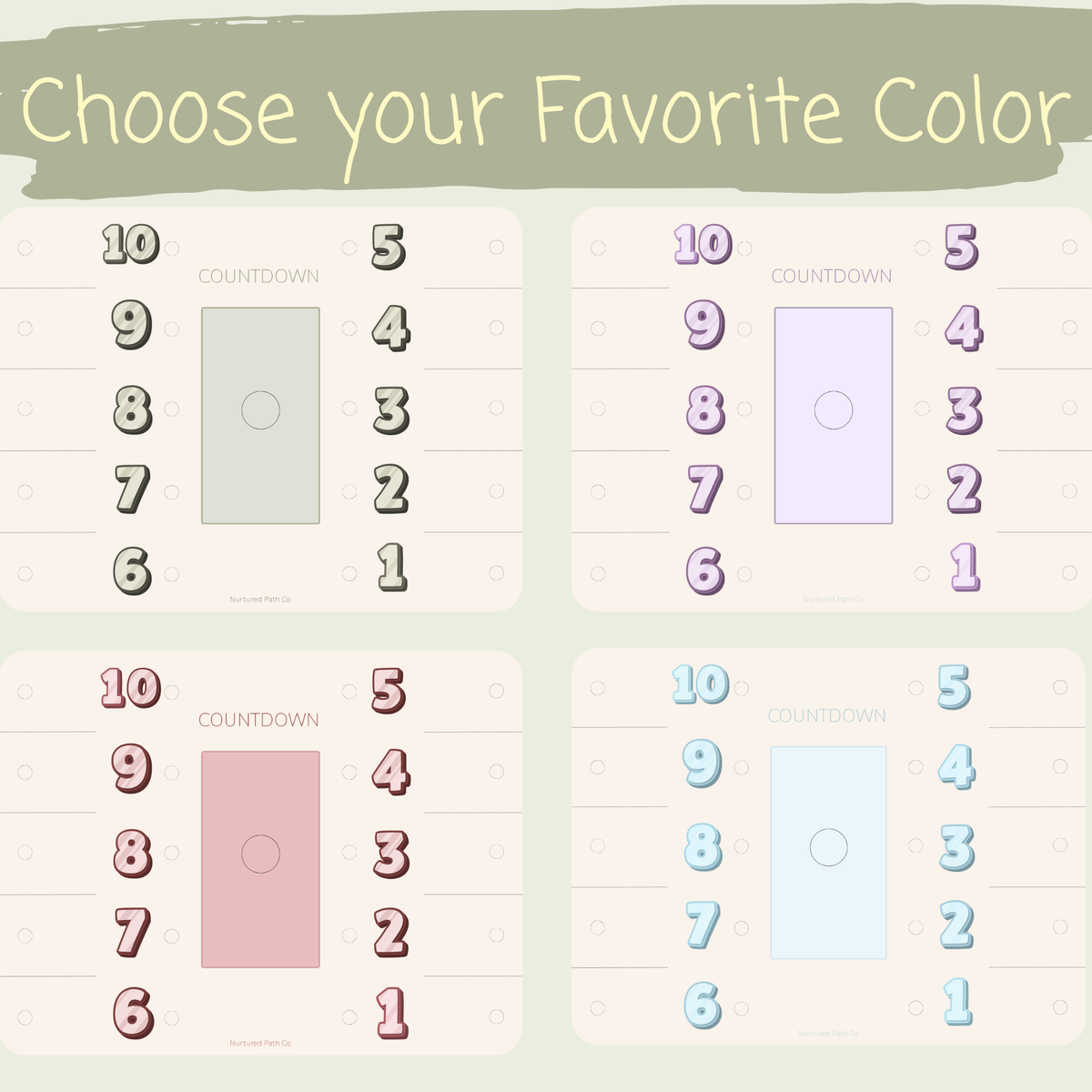
Task: Click the circle inside the green rectangle
Action: (x=260, y=410)
